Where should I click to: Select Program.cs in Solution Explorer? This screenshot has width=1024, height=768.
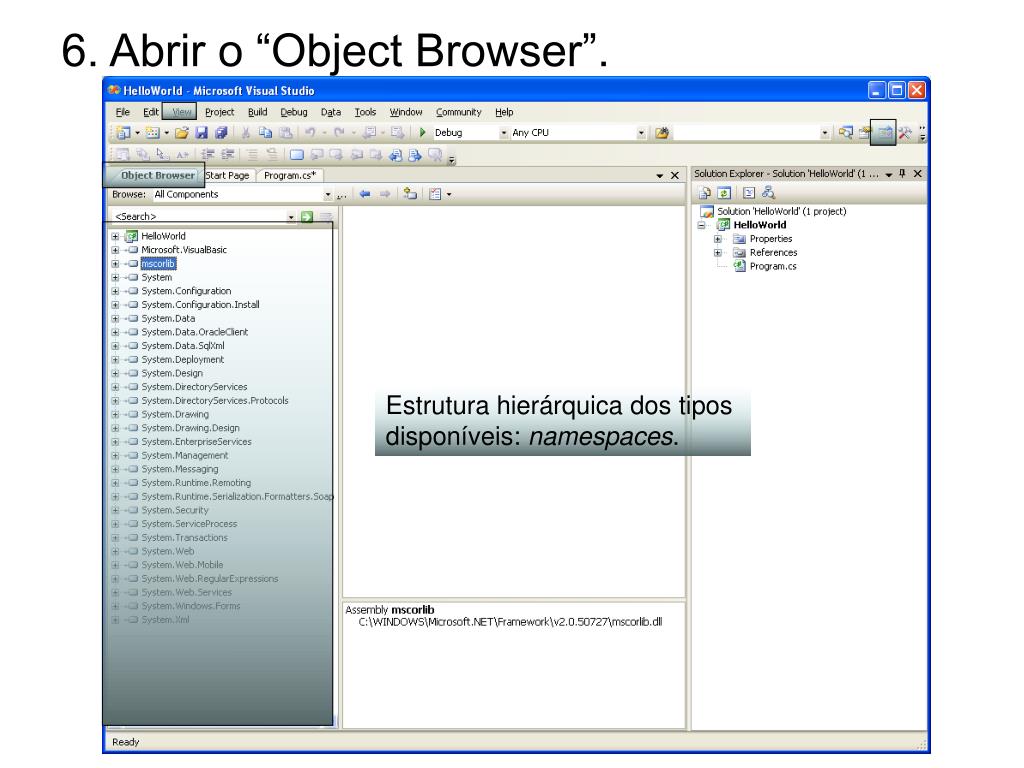[x=773, y=266]
